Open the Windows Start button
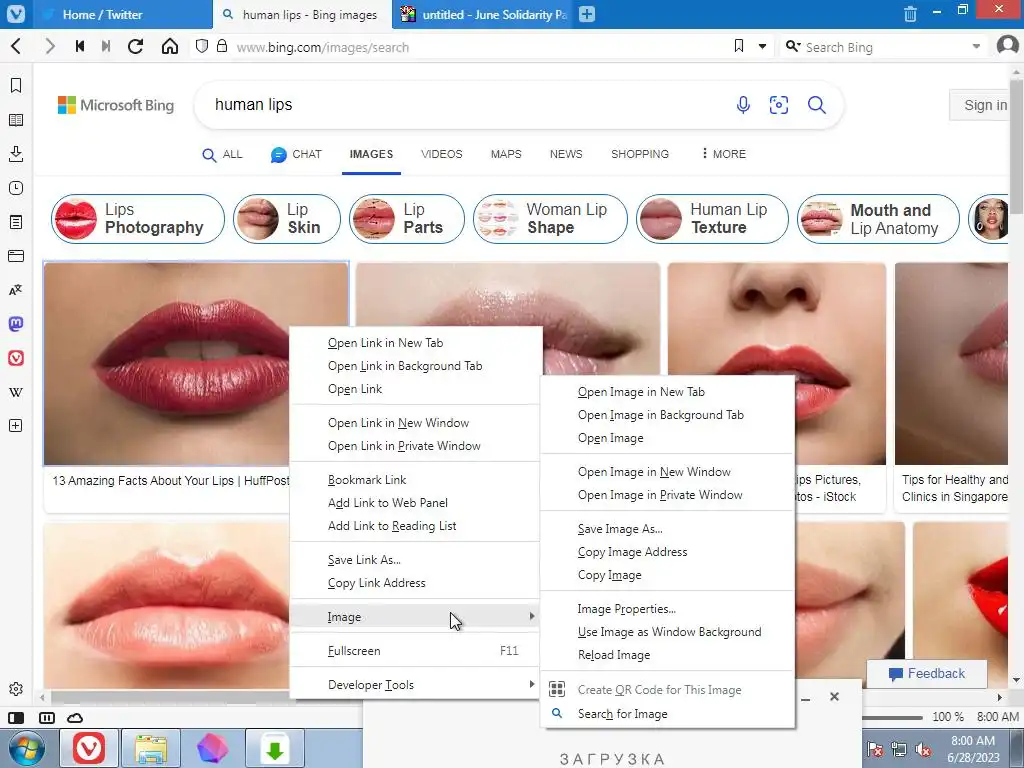Viewport: 1024px width, 768px height. point(25,748)
